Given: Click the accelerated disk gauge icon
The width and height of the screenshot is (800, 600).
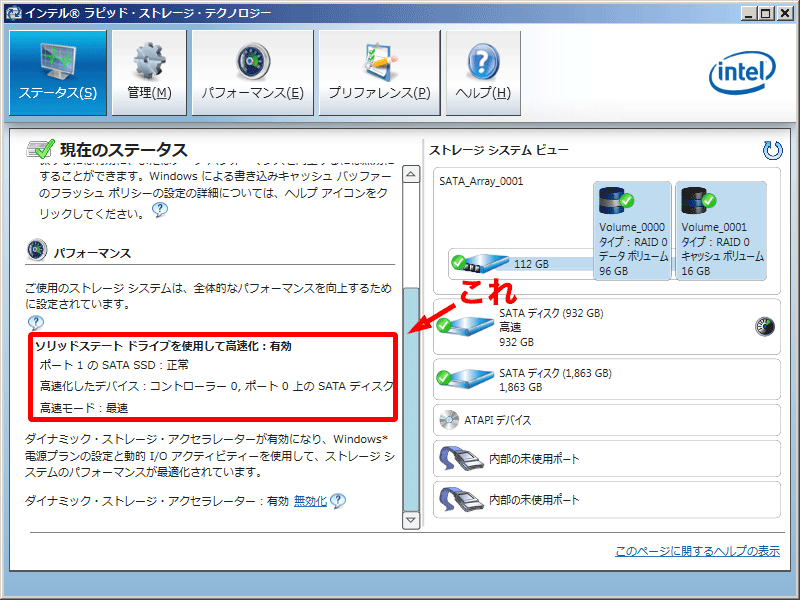Looking at the screenshot, I should 766,326.
